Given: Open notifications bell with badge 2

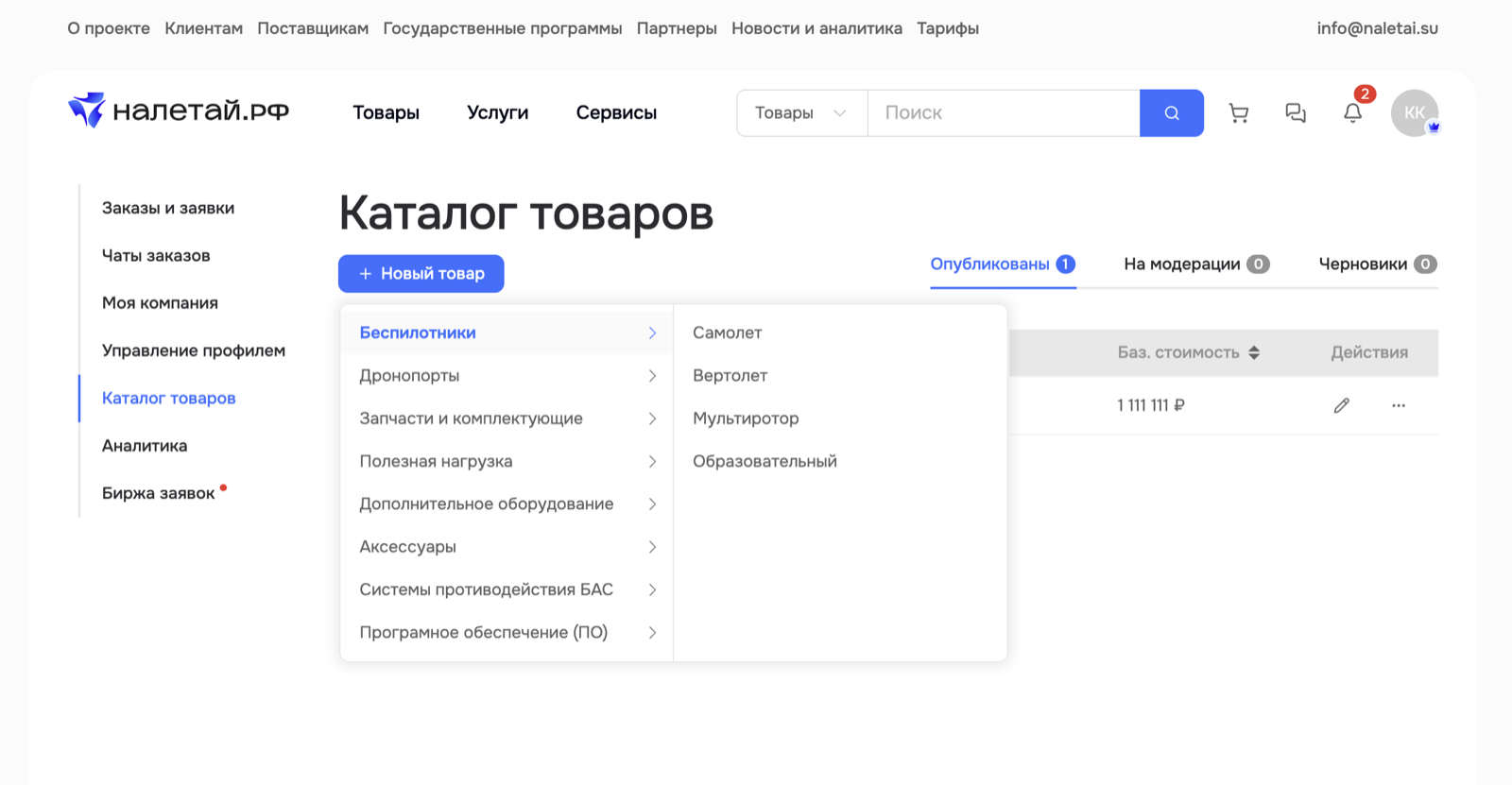Looking at the screenshot, I should 1353,113.
